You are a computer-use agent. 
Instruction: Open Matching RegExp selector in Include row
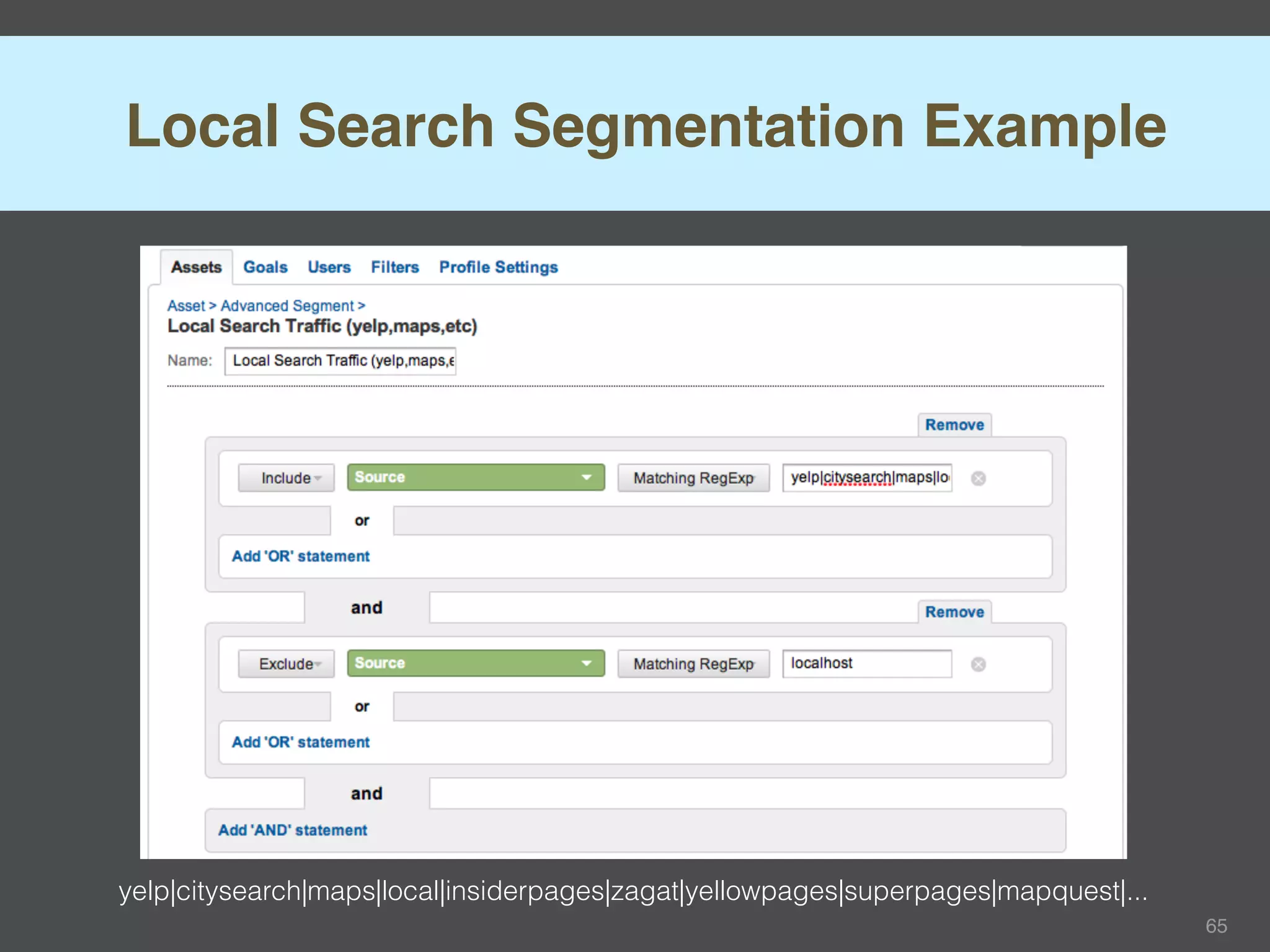[693, 478]
